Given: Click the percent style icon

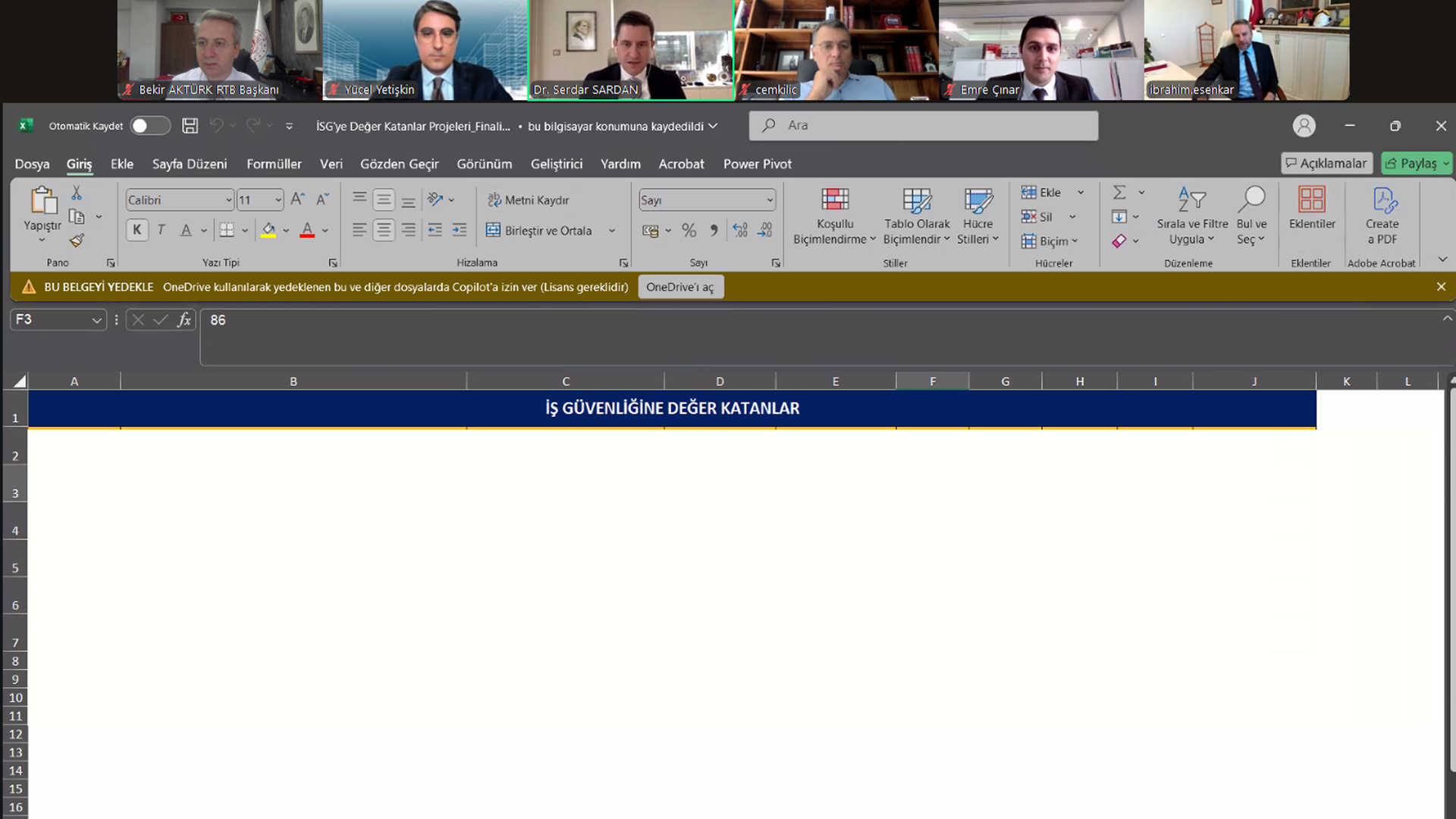Looking at the screenshot, I should pyautogui.click(x=689, y=231).
